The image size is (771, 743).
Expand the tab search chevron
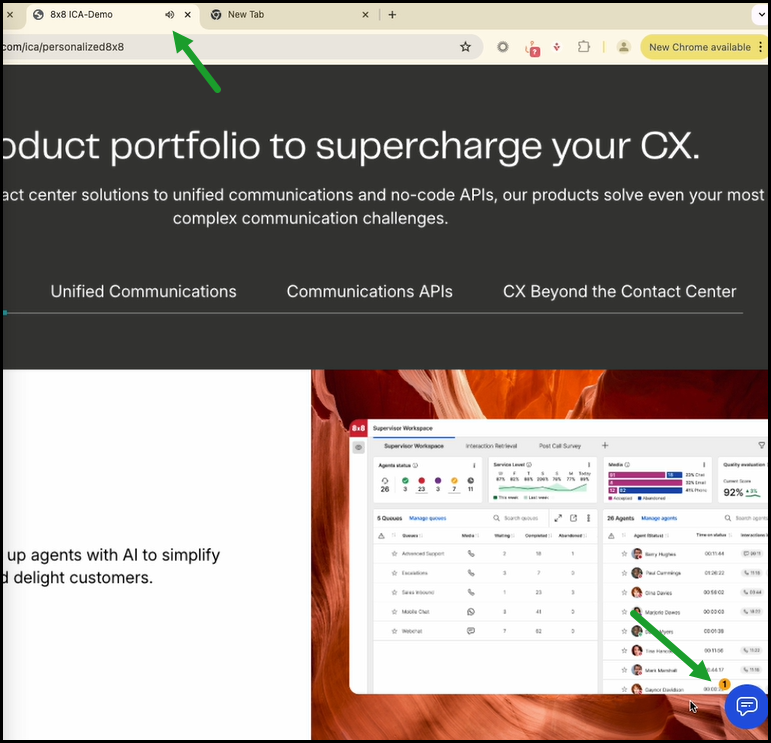pyautogui.click(x=761, y=15)
